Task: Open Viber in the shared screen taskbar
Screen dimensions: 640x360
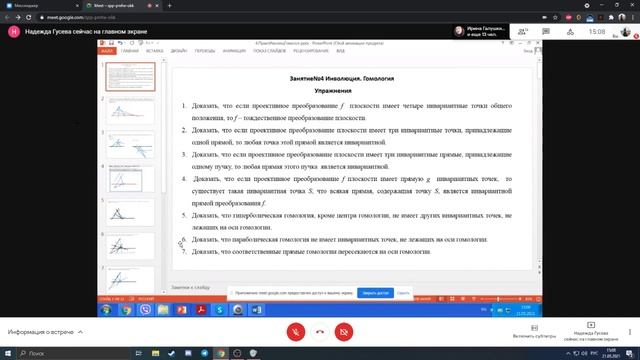Action: 145,310
